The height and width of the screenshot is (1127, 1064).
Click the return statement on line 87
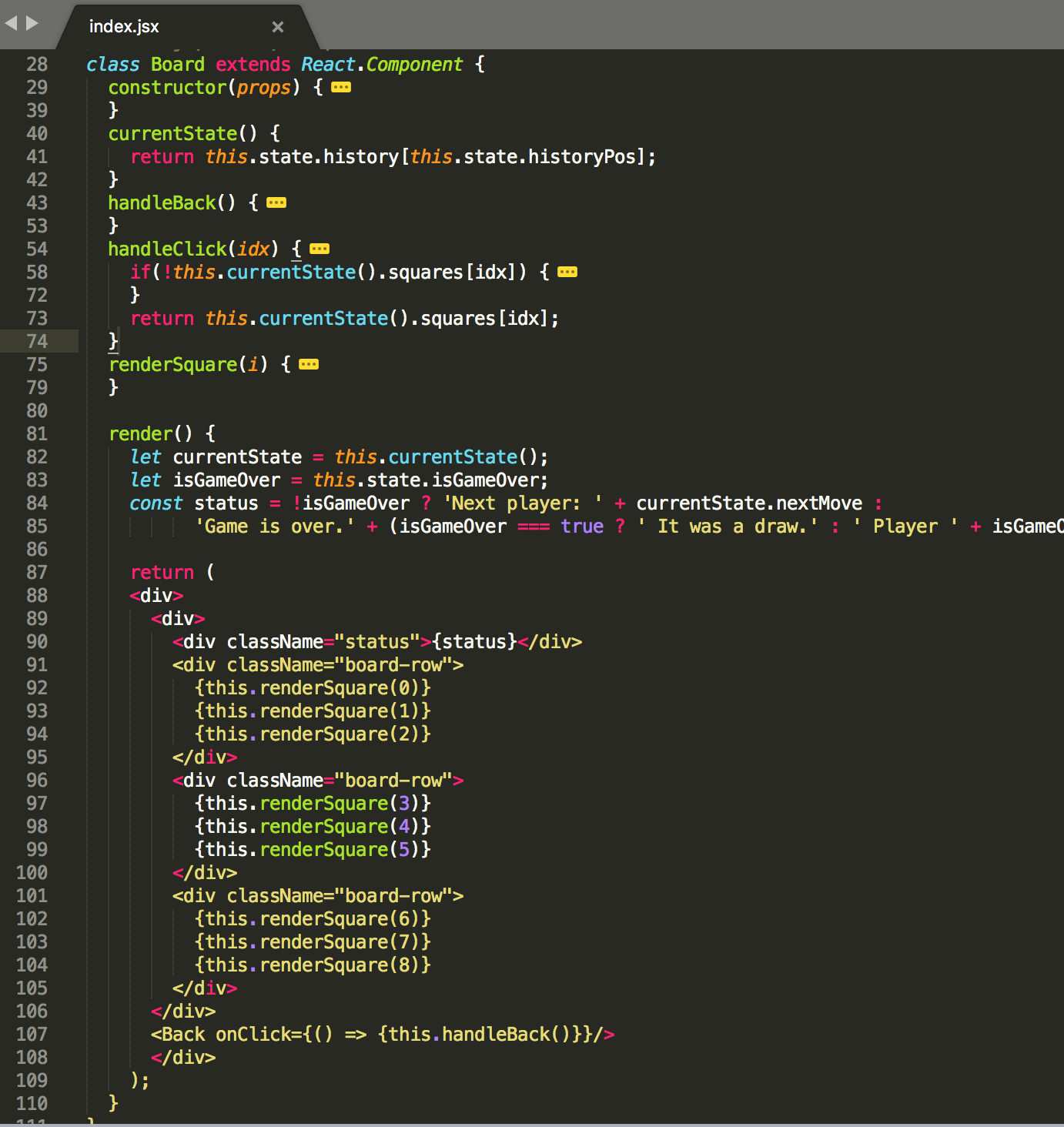162,572
